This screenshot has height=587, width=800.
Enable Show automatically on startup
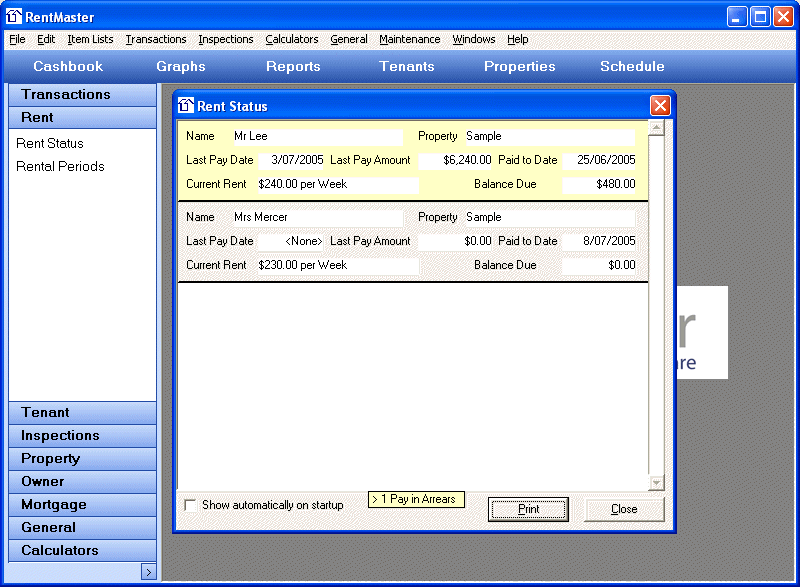click(x=190, y=505)
